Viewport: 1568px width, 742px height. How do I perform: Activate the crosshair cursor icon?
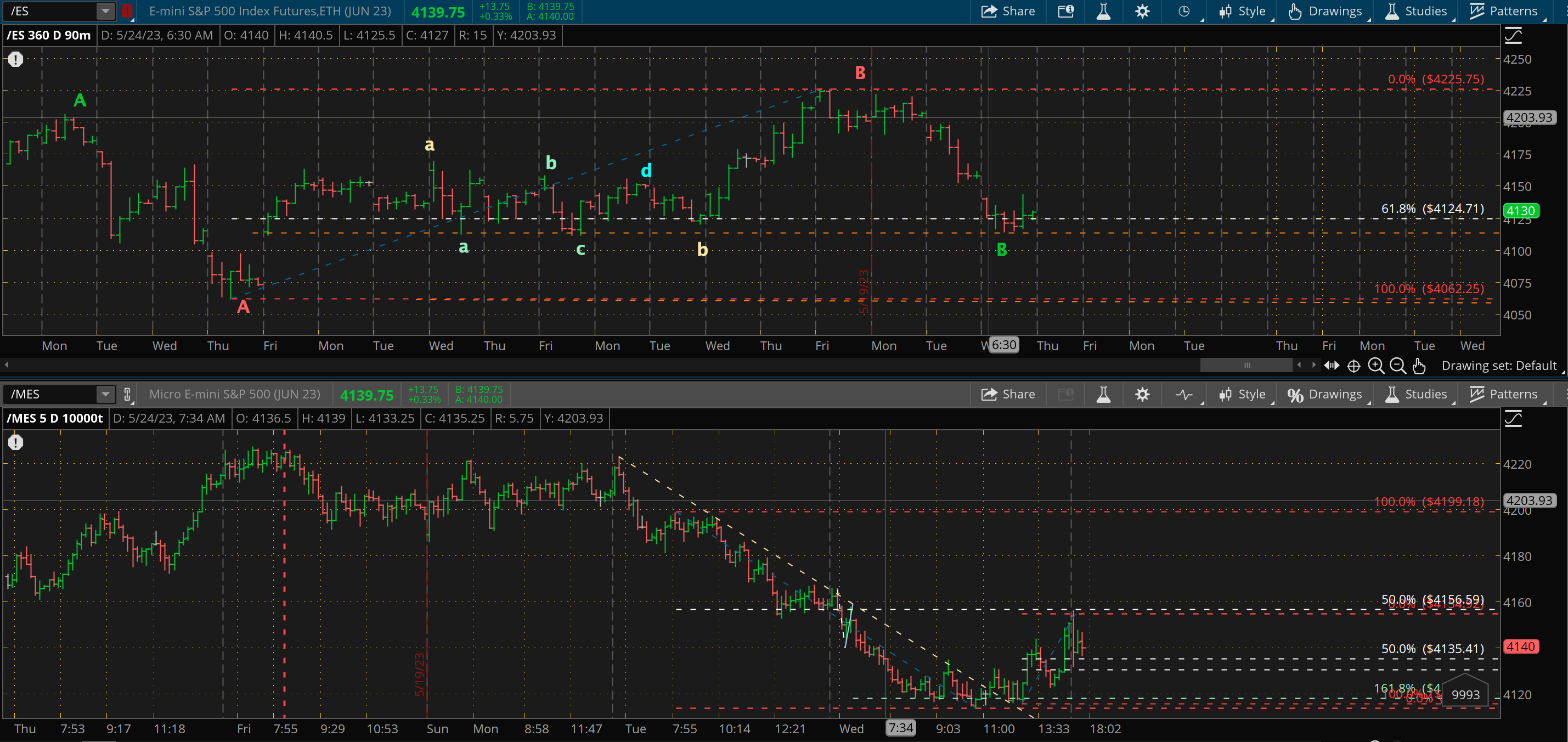pos(1353,366)
